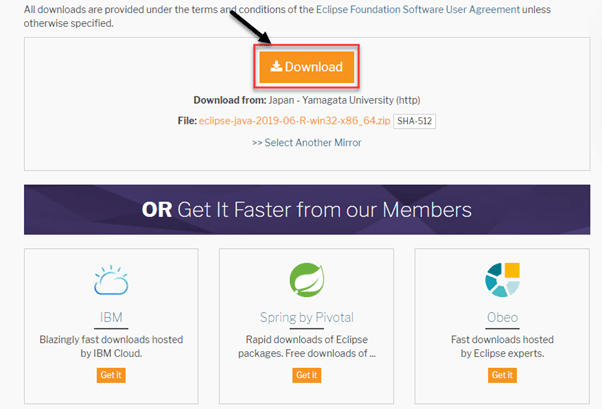The width and height of the screenshot is (602, 409).
Task: Click the 'Get It Faster from our Members' banner
Action: tap(307, 210)
